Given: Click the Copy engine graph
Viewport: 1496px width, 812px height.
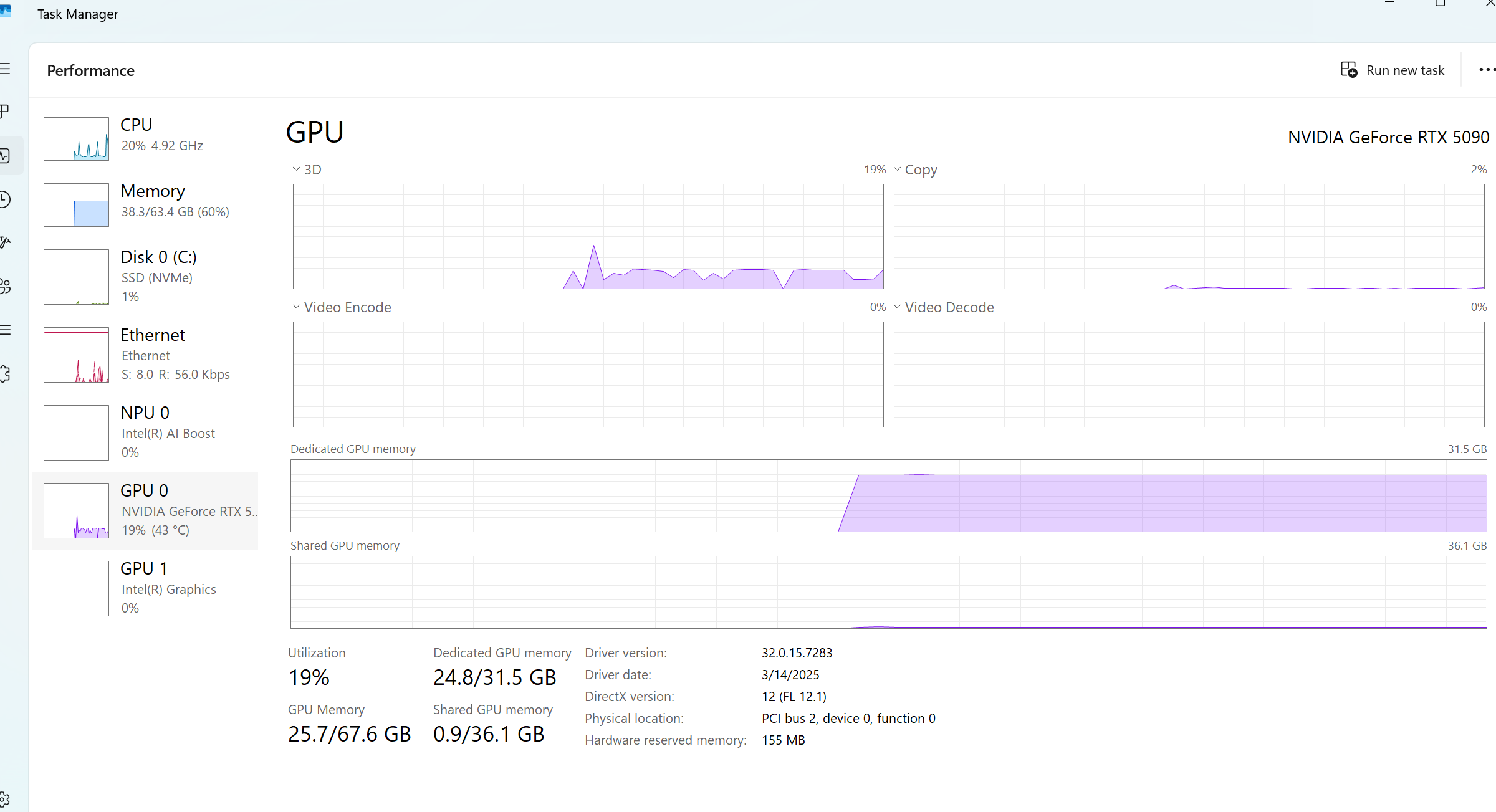Looking at the screenshot, I should pyautogui.click(x=1189, y=236).
